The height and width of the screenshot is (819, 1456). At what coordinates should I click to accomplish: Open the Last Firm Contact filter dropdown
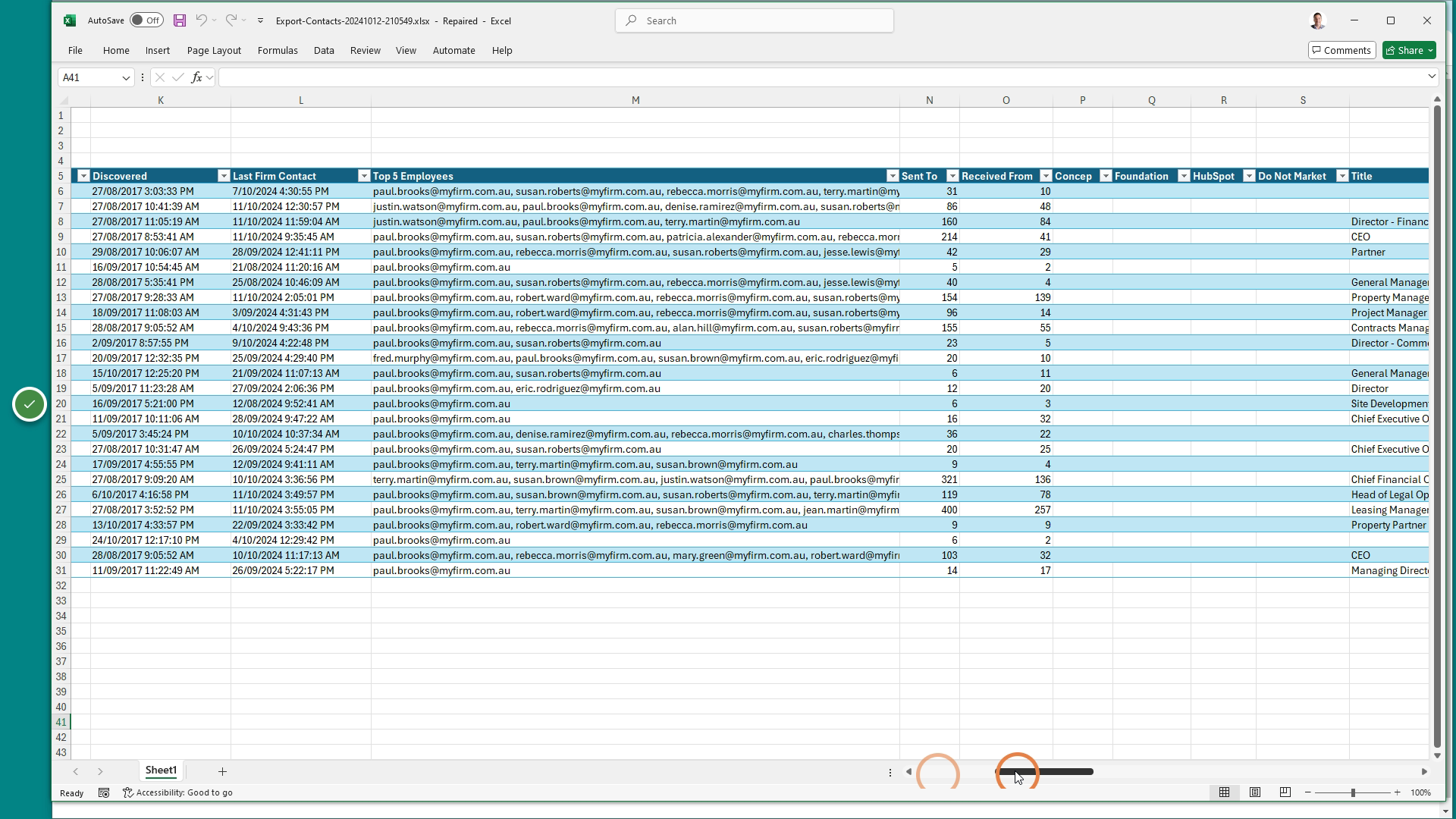[364, 176]
